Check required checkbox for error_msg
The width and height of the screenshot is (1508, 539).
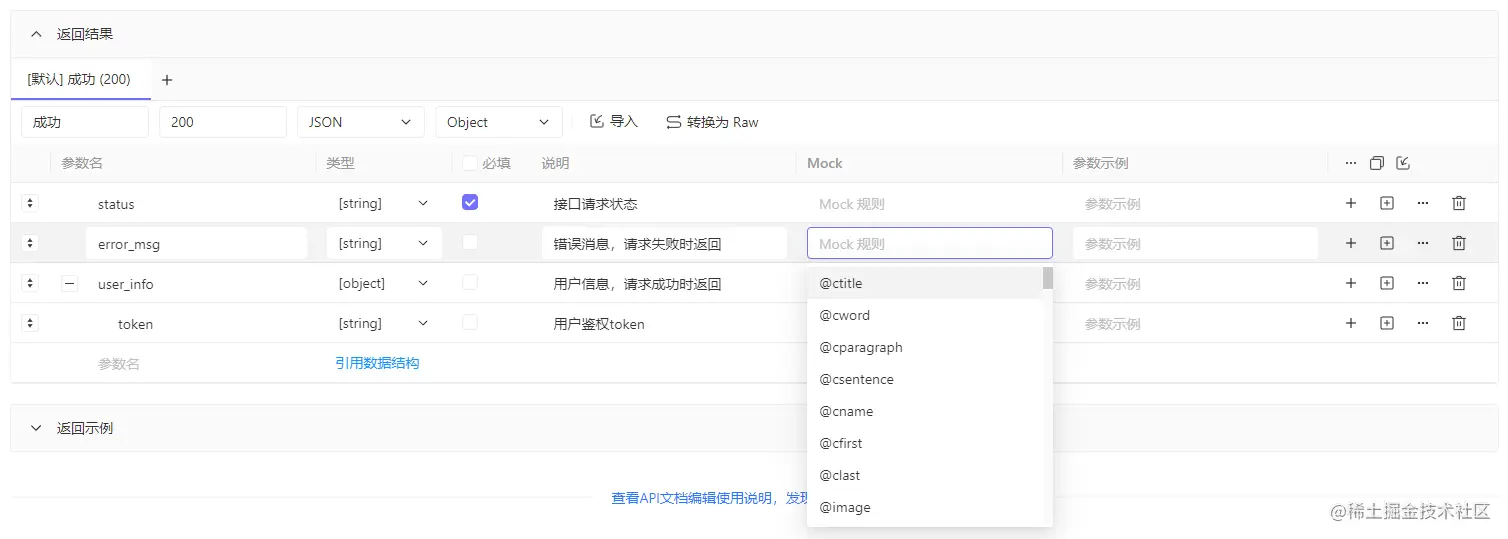coord(470,242)
